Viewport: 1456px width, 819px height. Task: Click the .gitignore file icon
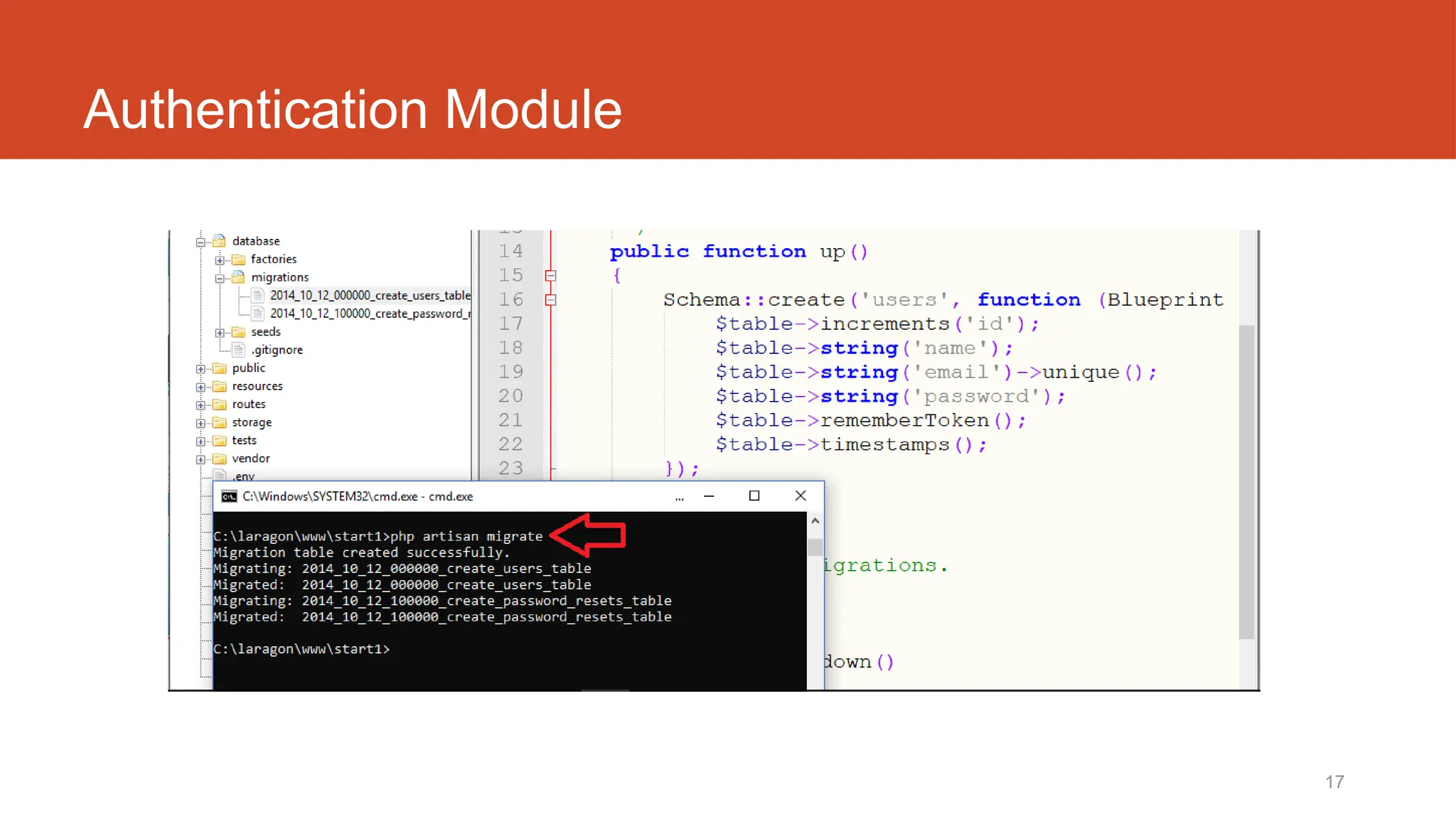(239, 350)
